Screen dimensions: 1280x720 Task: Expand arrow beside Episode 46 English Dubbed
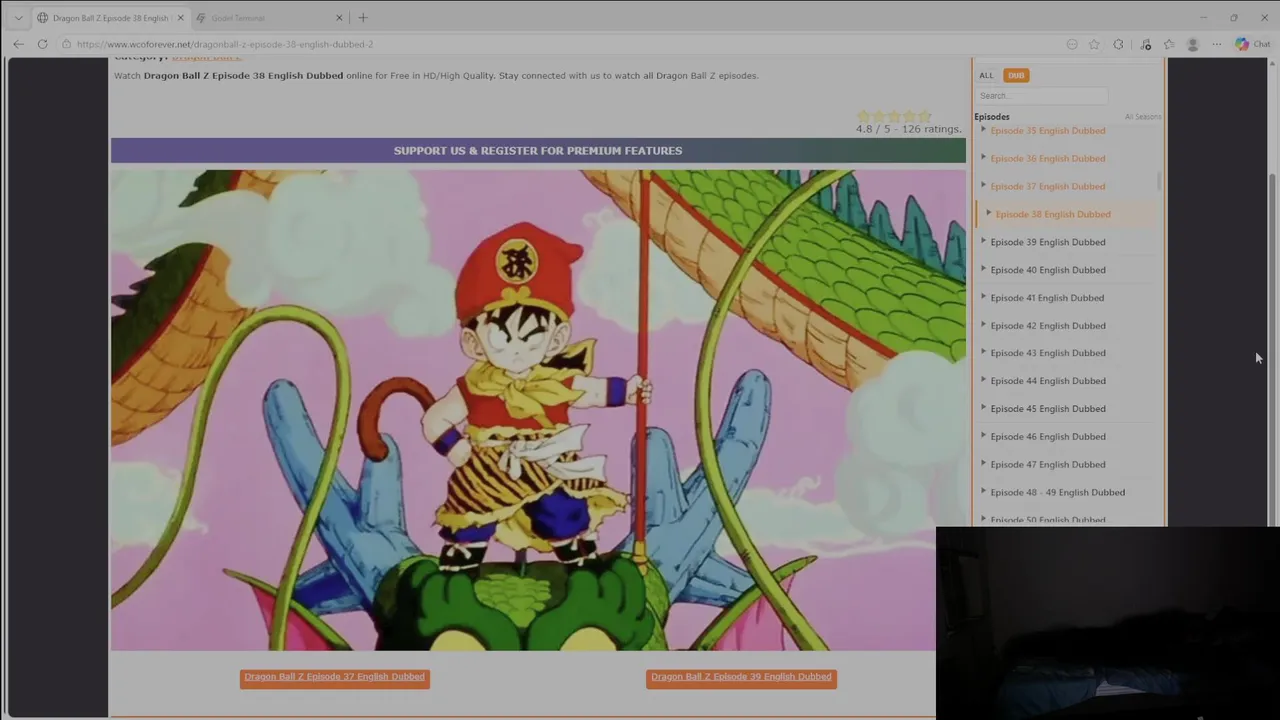pyautogui.click(x=984, y=436)
